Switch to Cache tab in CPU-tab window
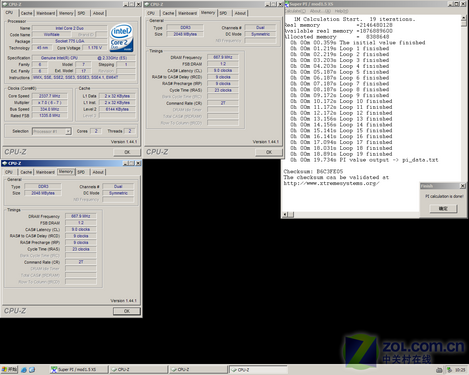This screenshot has height=375, width=469. point(26,13)
